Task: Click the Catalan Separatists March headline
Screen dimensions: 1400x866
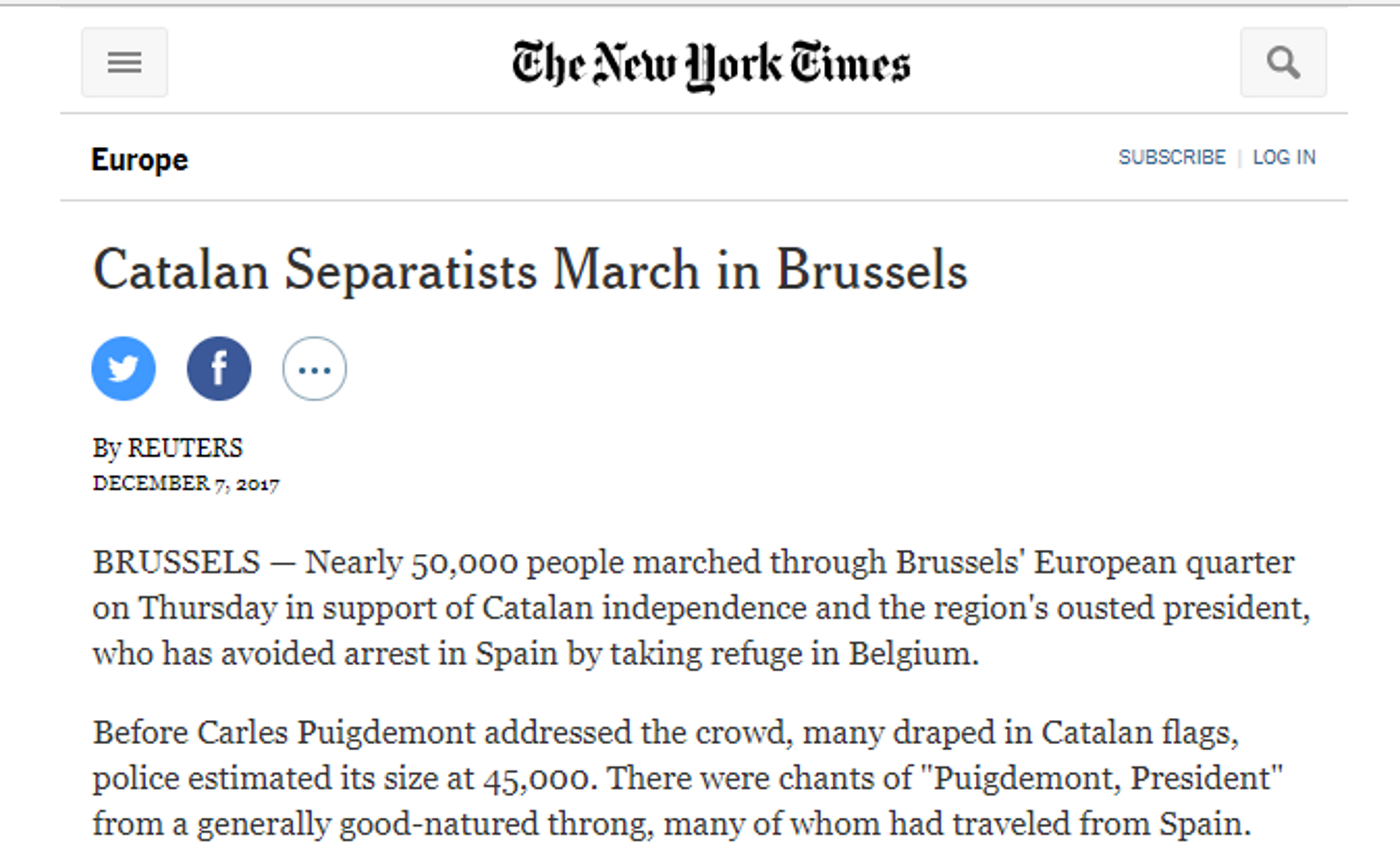Action: coord(529,270)
